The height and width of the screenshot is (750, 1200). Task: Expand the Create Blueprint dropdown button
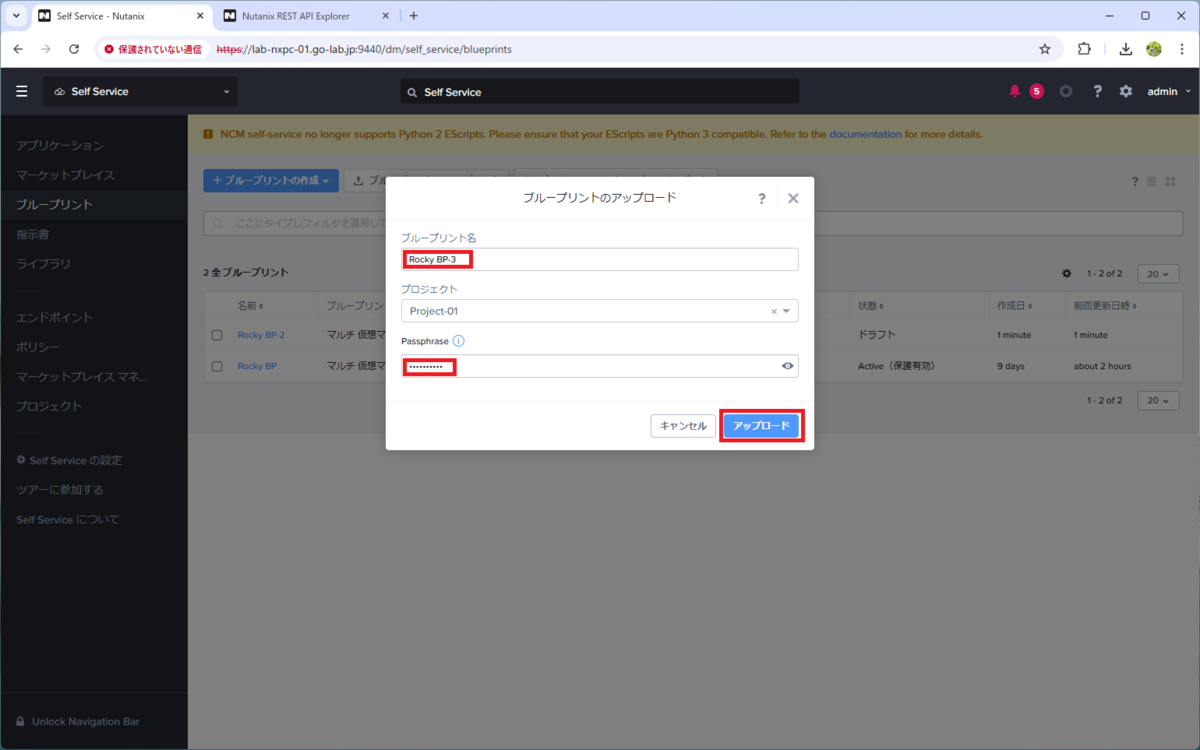(271, 181)
